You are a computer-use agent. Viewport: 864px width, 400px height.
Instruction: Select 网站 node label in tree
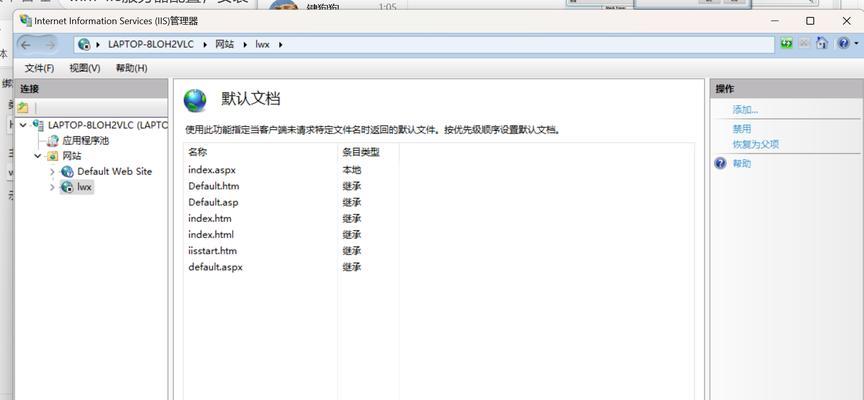pos(72,156)
